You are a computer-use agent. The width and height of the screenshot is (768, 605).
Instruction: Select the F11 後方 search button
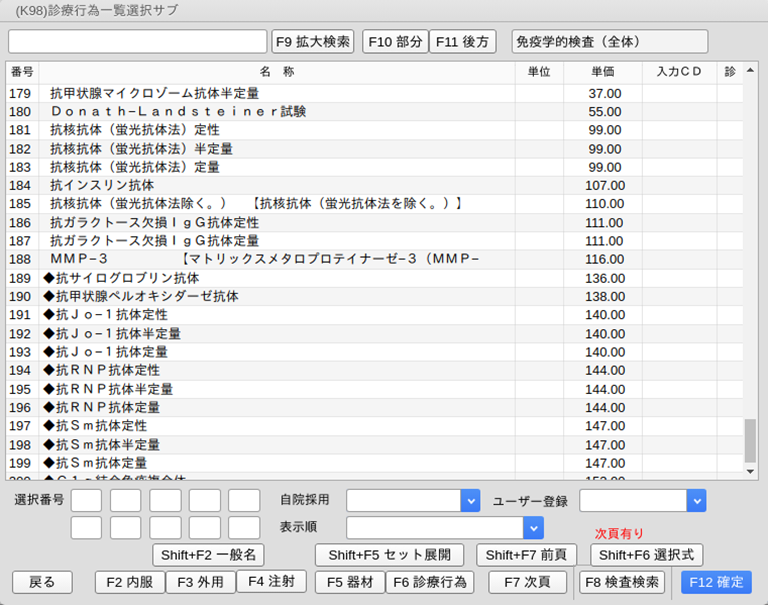[462, 41]
